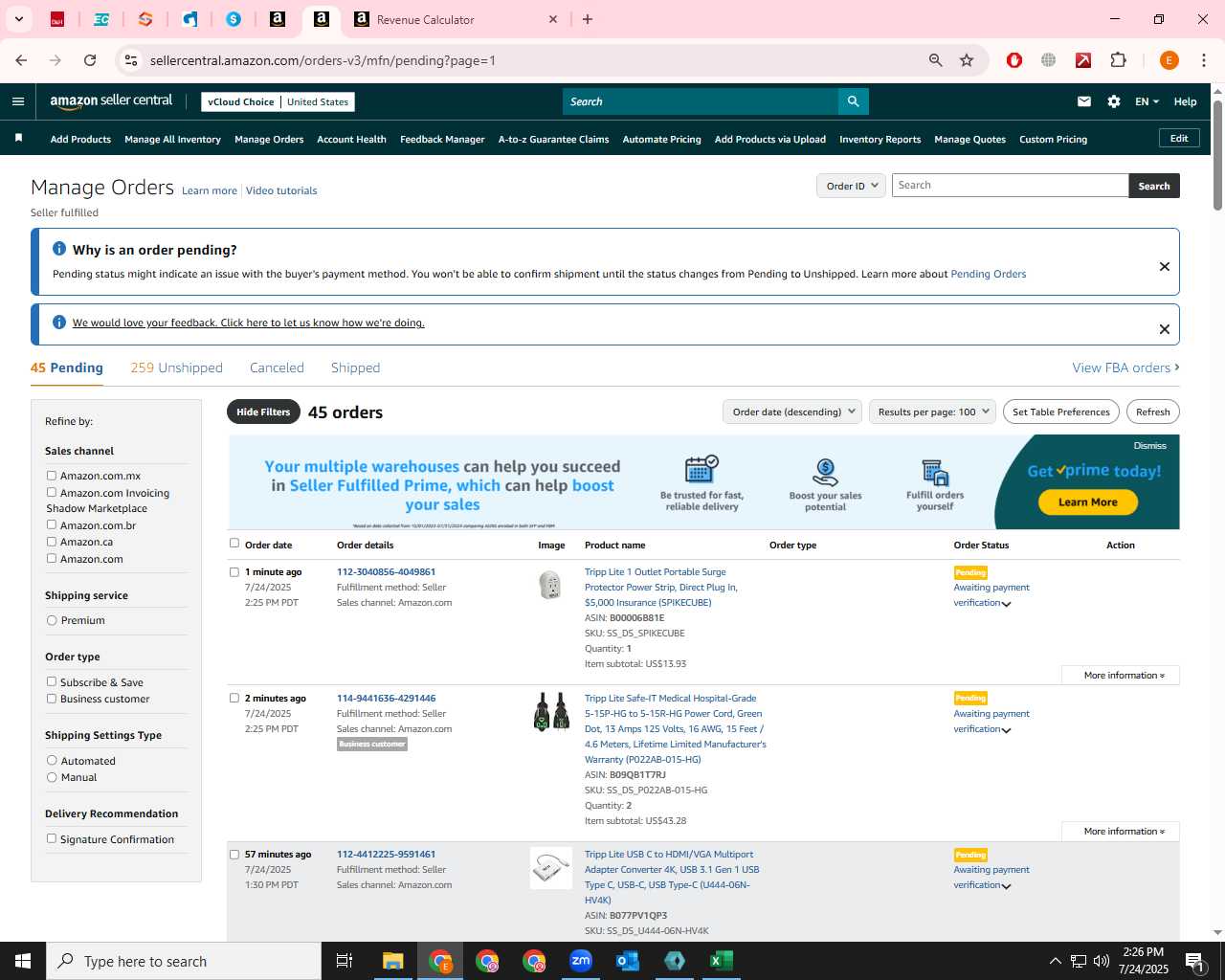Open the hamburger navigation menu
Viewport: 1225px width, 980px height.
tap(18, 101)
